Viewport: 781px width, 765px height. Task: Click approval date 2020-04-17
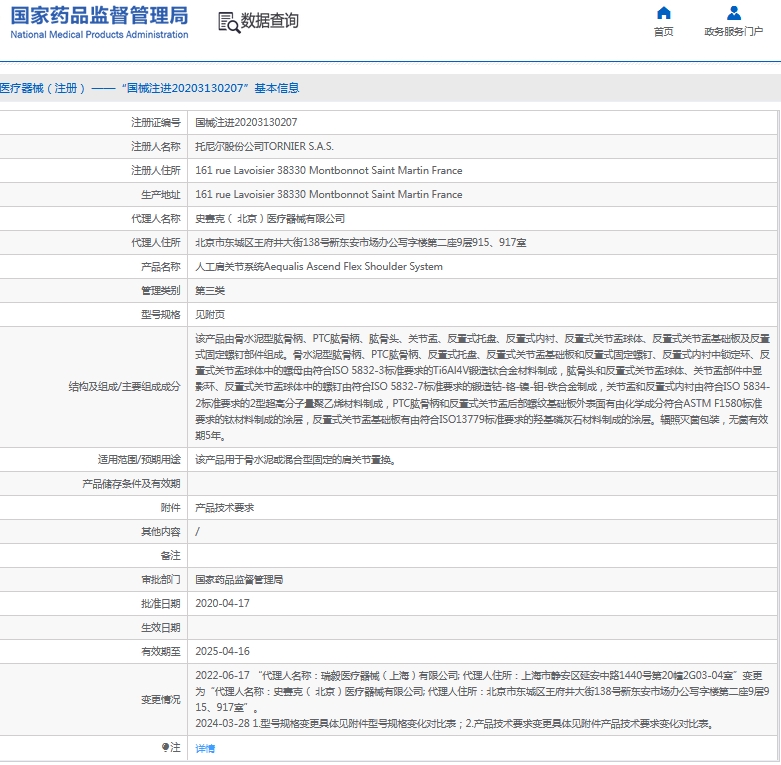222,604
